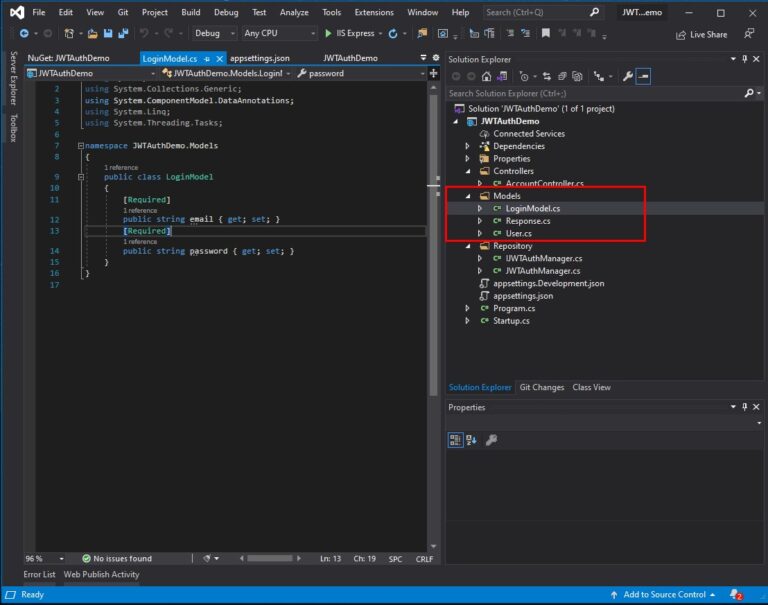Click the Refresh browser icon beside IIS Express
Screen dimensions: 768x605
pyautogui.click(x=393, y=33)
